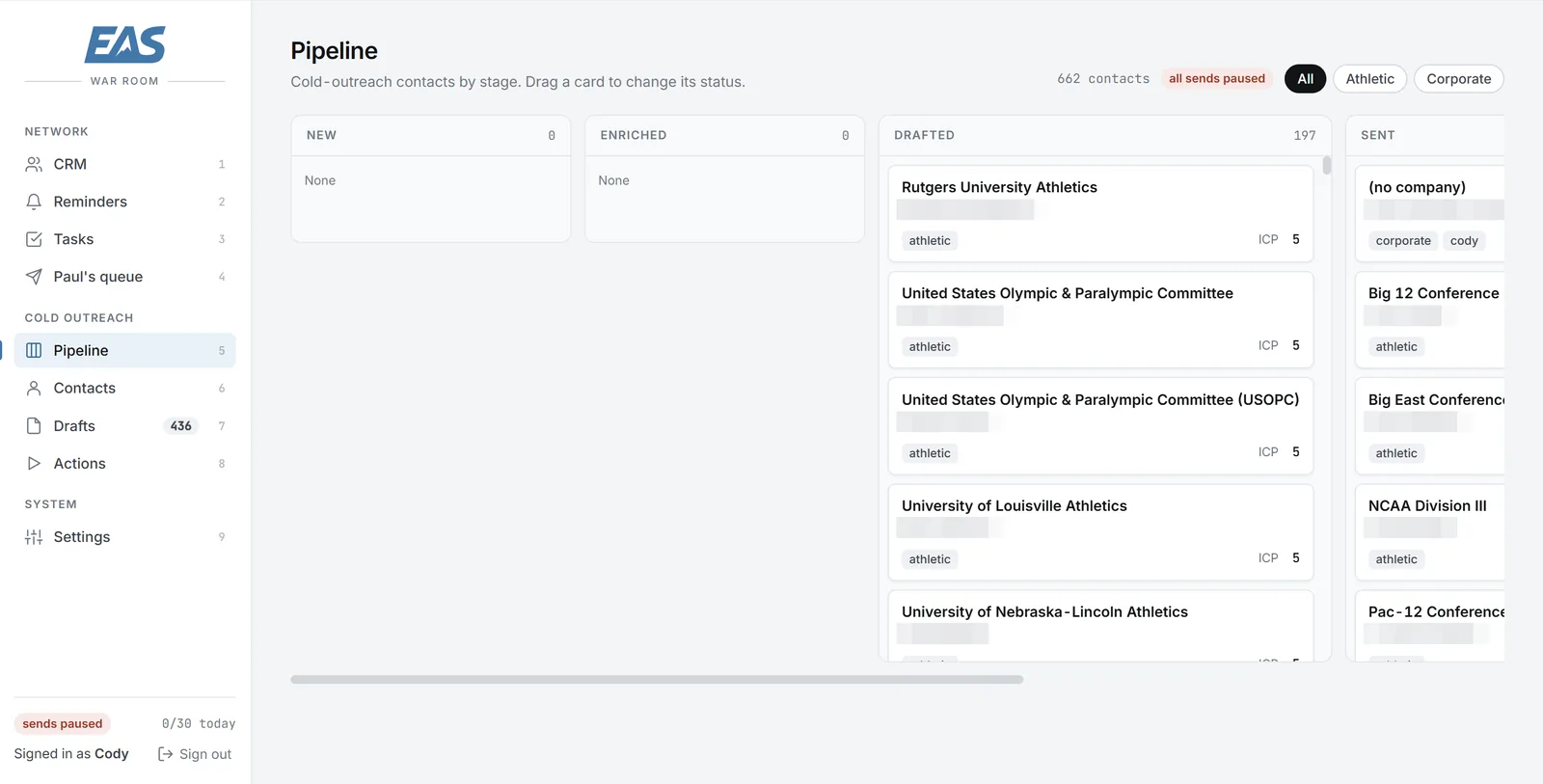
Task: Click the EAS War Room logo
Action: coord(124,56)
